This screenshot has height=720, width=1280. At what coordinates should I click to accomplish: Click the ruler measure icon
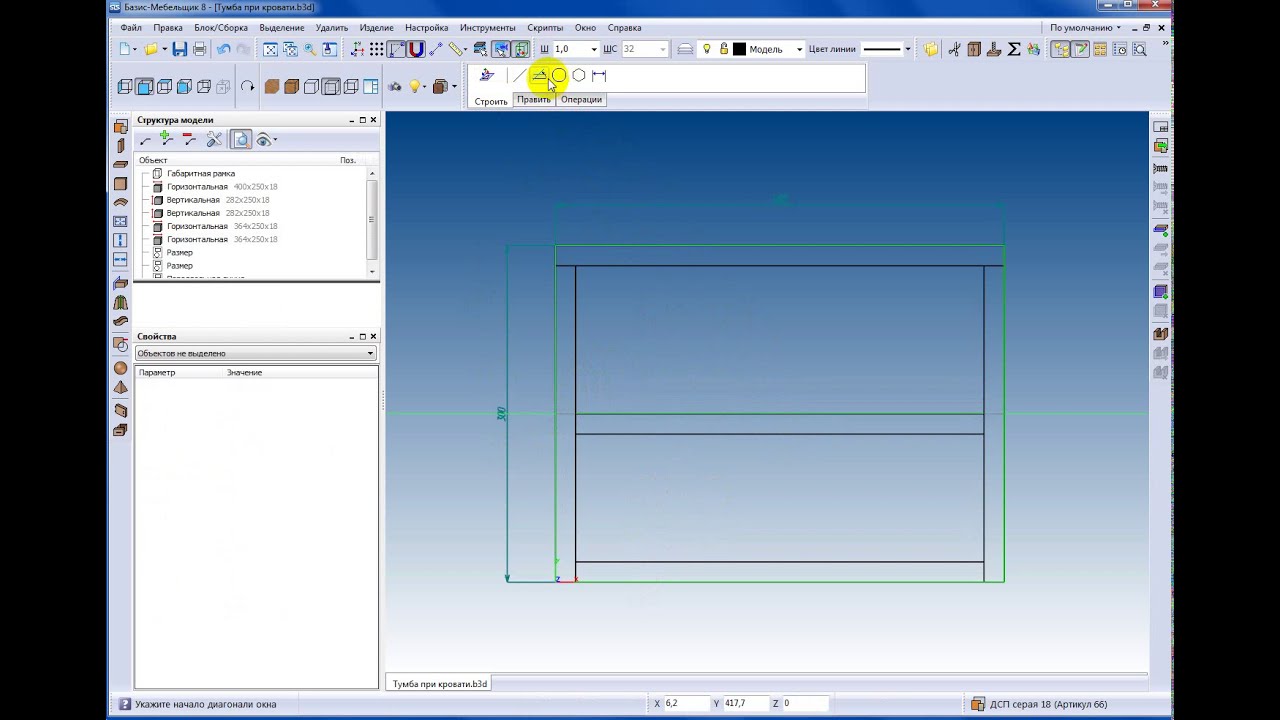[x=457, y=49]
